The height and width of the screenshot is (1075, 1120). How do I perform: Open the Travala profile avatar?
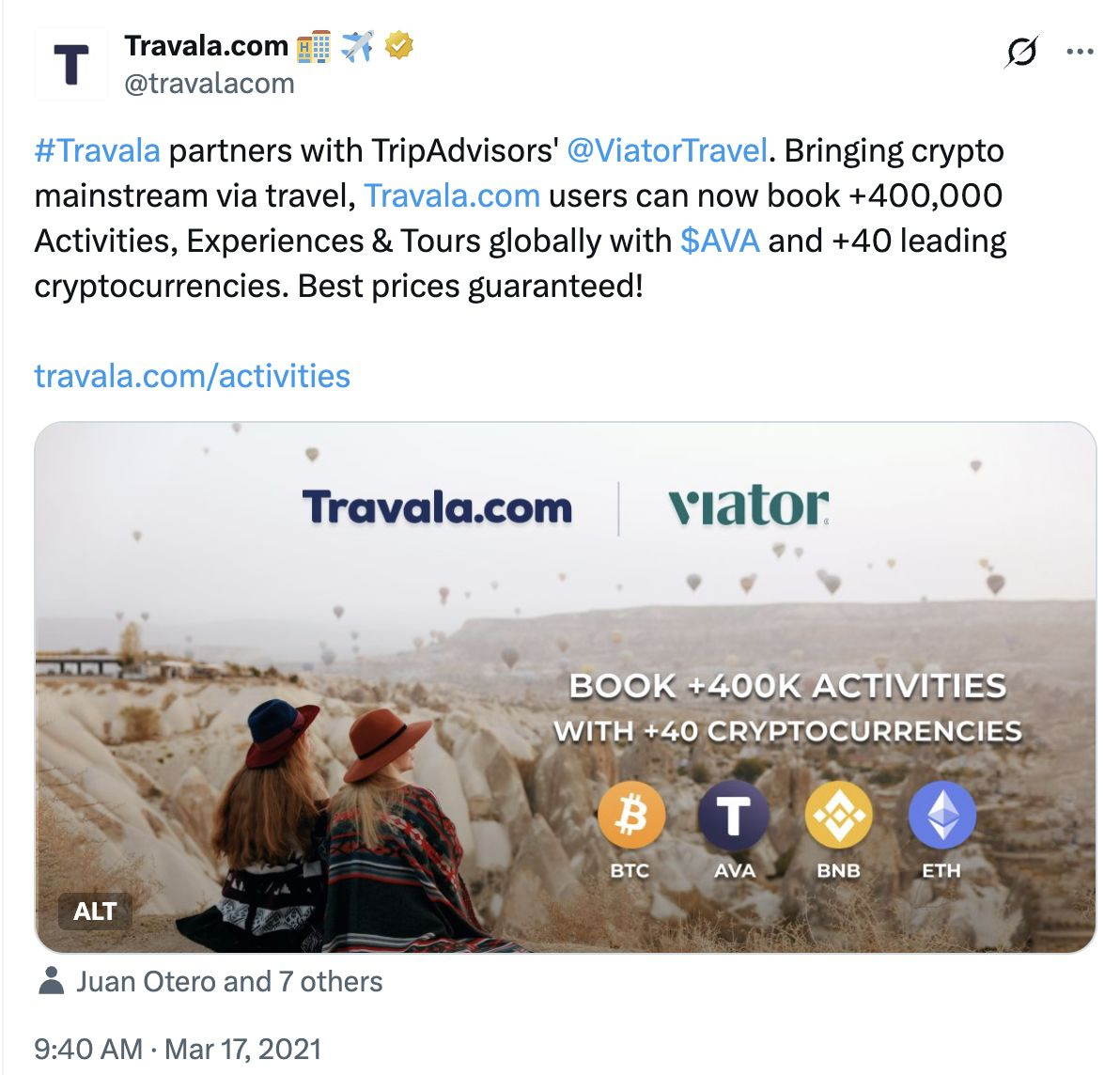(x=70, y=64)
